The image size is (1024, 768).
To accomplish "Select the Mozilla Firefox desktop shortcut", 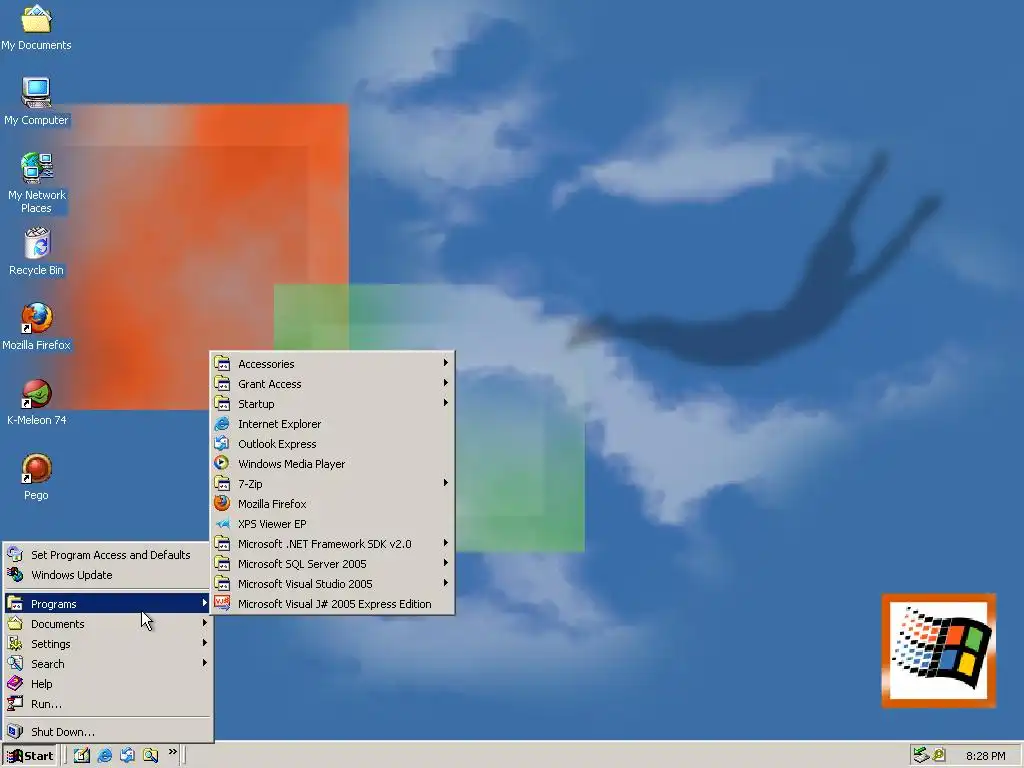I will click(36, 327).
